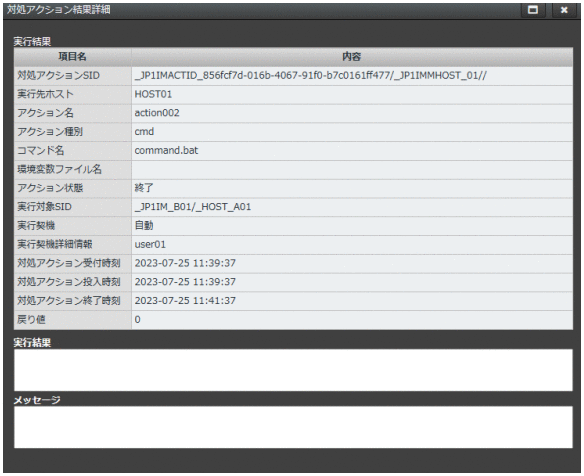Select the 自動 value cell
This screenshot has width=584, height=476.
point(352,226)
